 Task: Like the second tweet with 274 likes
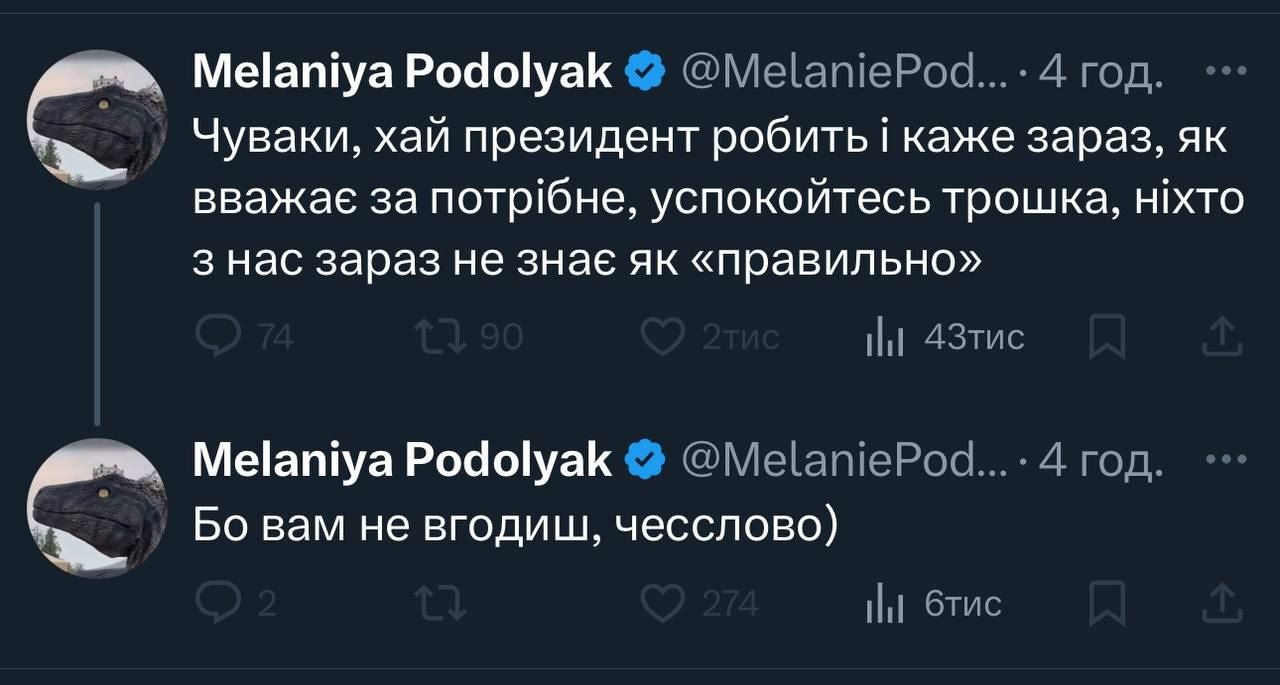point(661,604)
